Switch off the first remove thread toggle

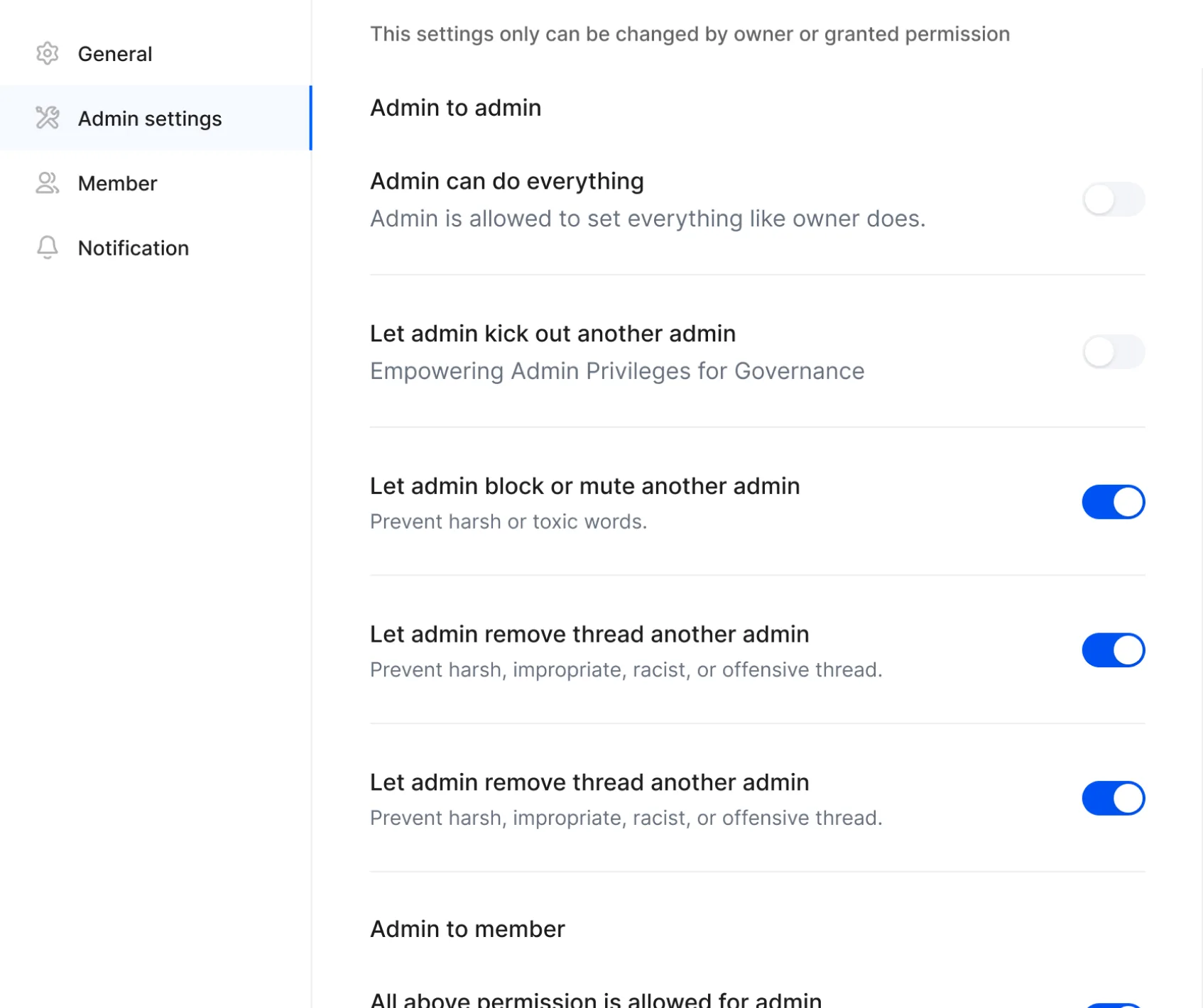coord(1113,650)
